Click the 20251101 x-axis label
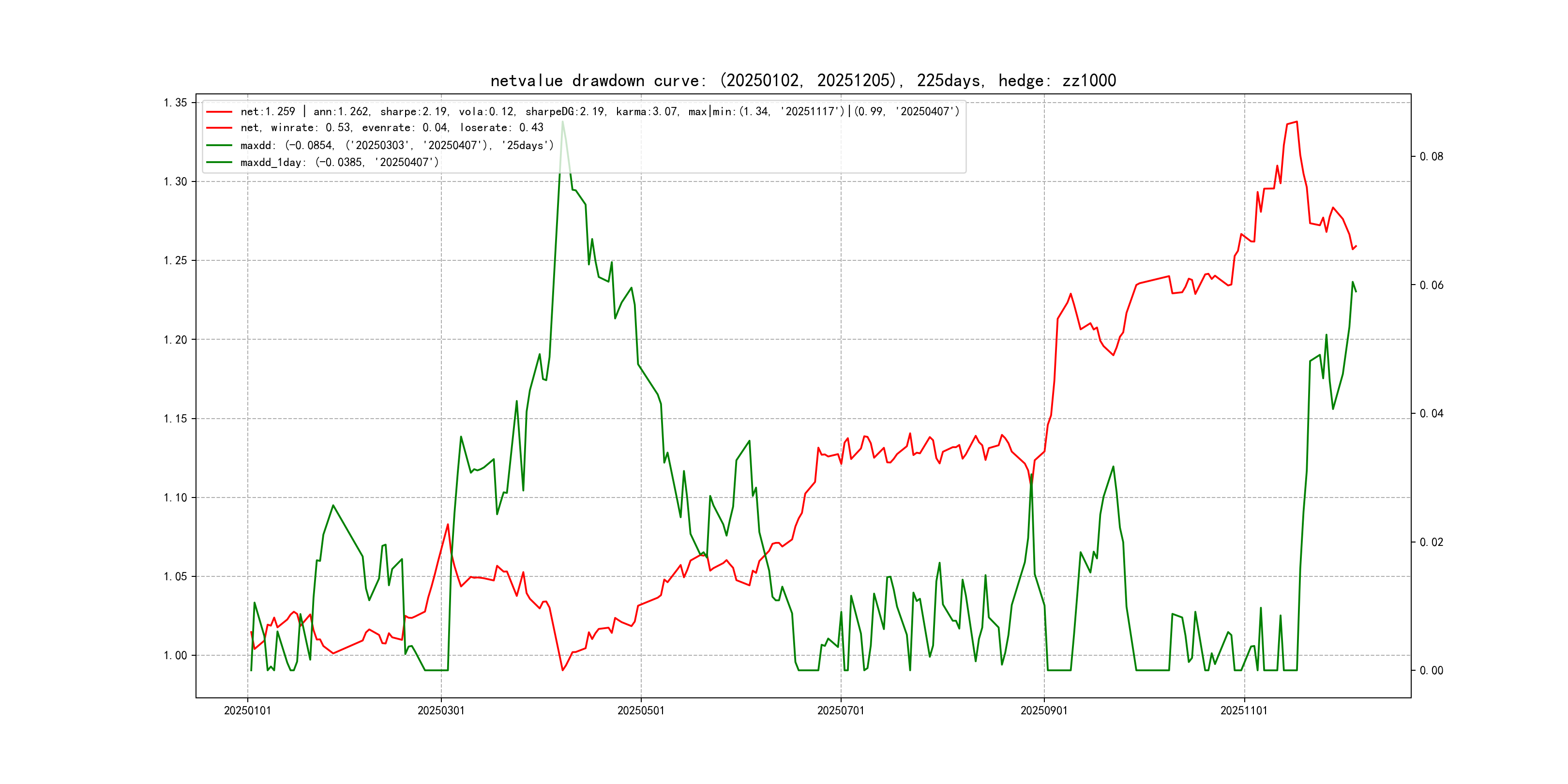The image size is (1568, 784). coord(1244,710)
